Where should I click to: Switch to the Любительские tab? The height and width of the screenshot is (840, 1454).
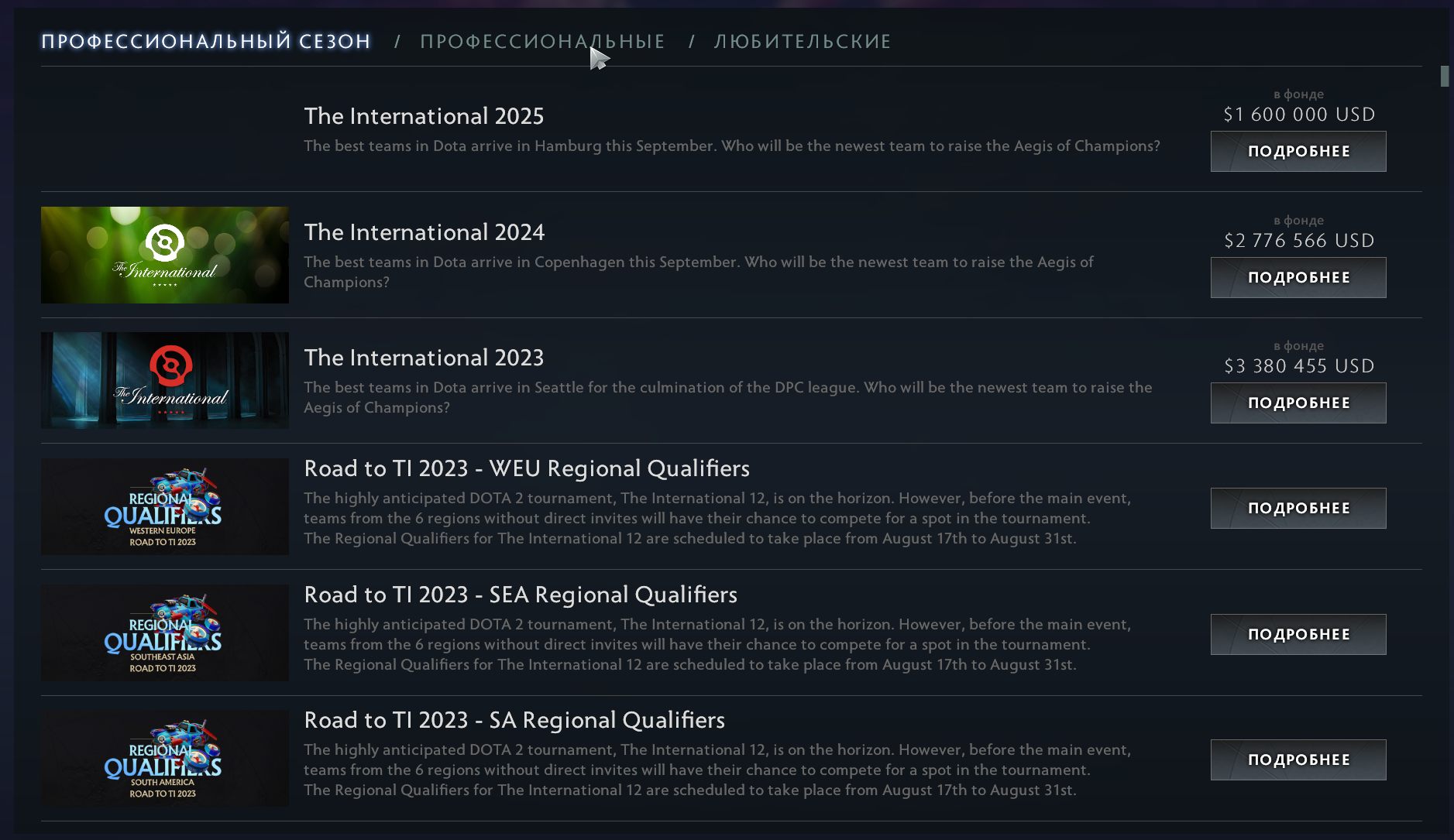pos(802,42)
